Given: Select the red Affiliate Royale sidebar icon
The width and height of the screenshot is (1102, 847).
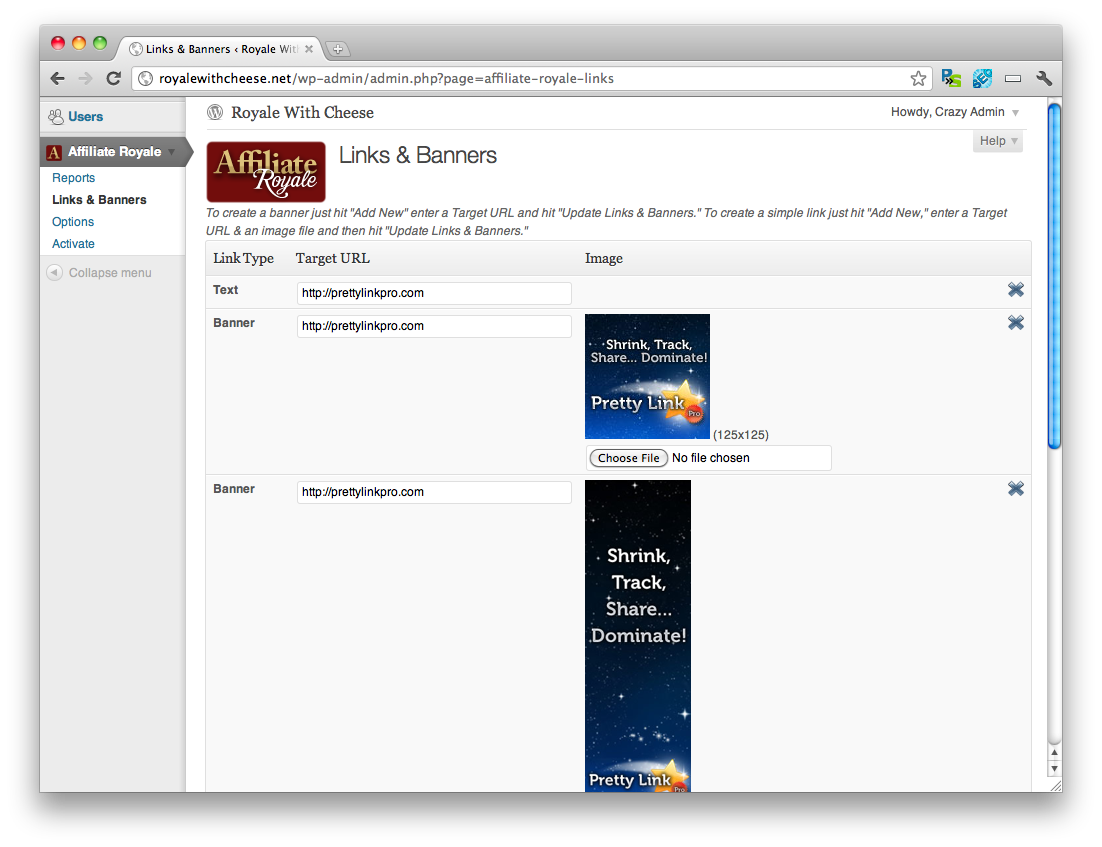Looking at the screenshot, I should click(x=53, y=151).
